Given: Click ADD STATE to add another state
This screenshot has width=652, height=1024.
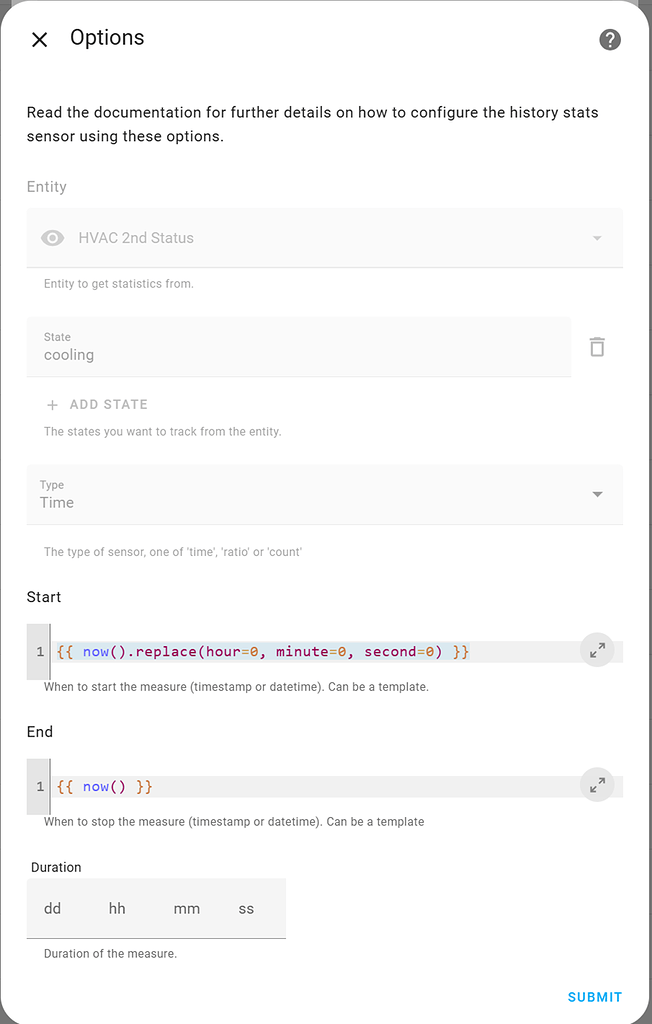Looking at the screenshot, I should click(x=107, y=404).
